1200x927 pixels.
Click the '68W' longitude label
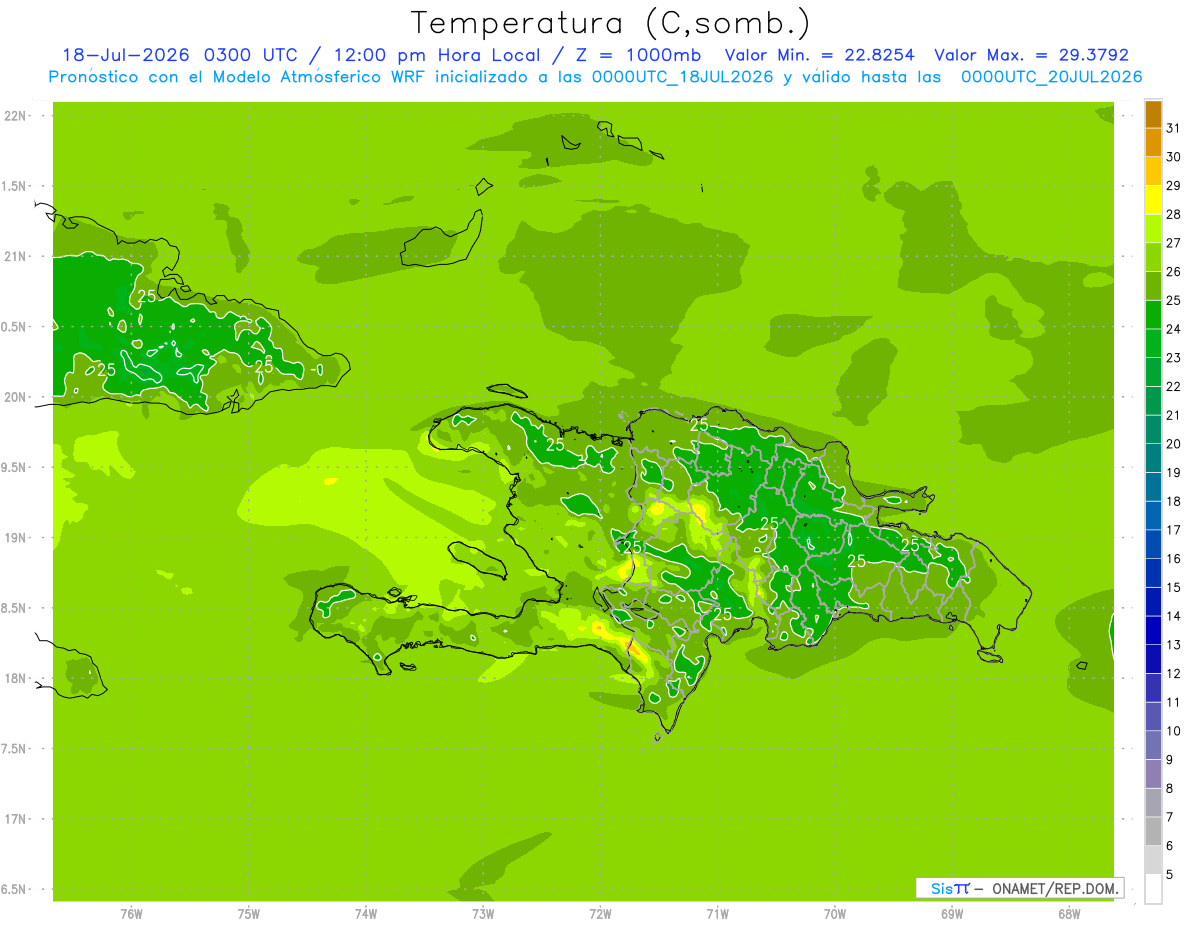(1069, 913)
